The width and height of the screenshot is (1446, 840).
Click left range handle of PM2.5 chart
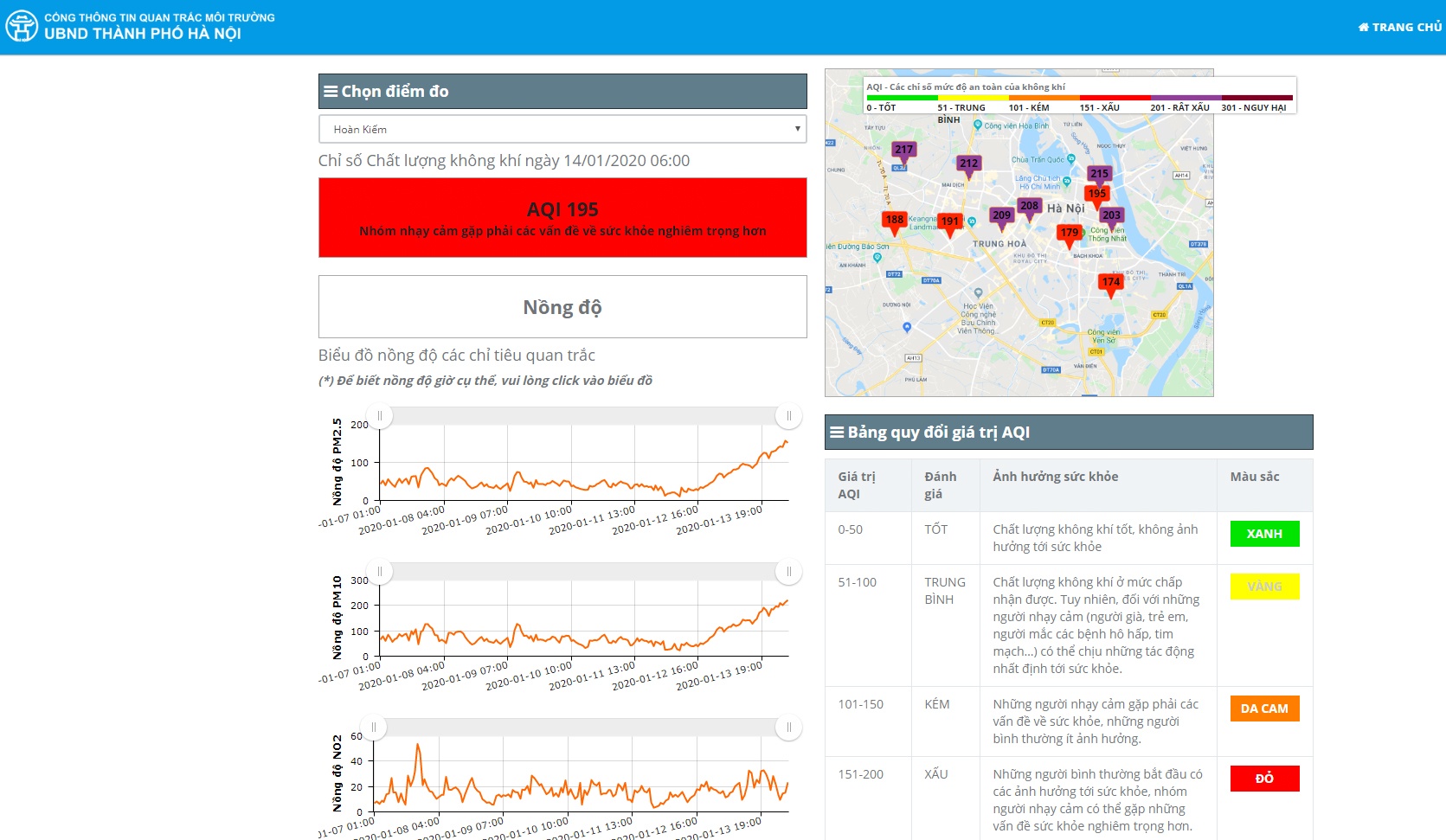point(380,416)
